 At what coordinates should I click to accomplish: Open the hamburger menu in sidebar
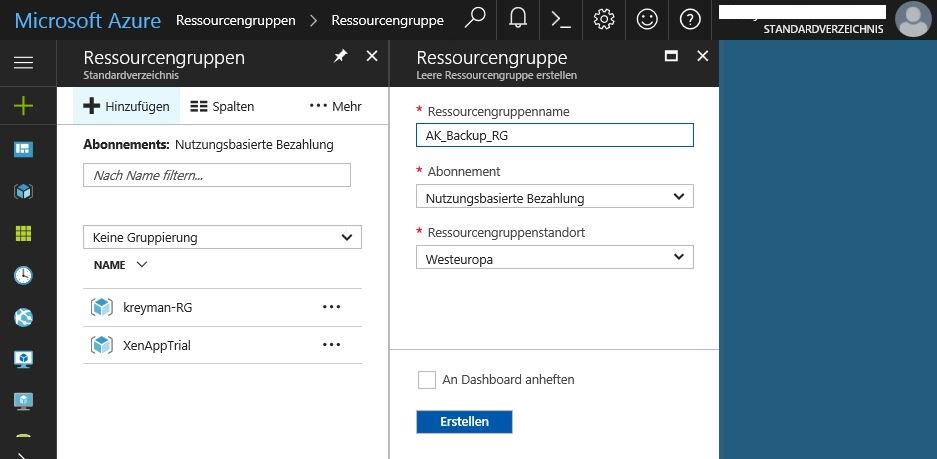[x=23, y=62]
